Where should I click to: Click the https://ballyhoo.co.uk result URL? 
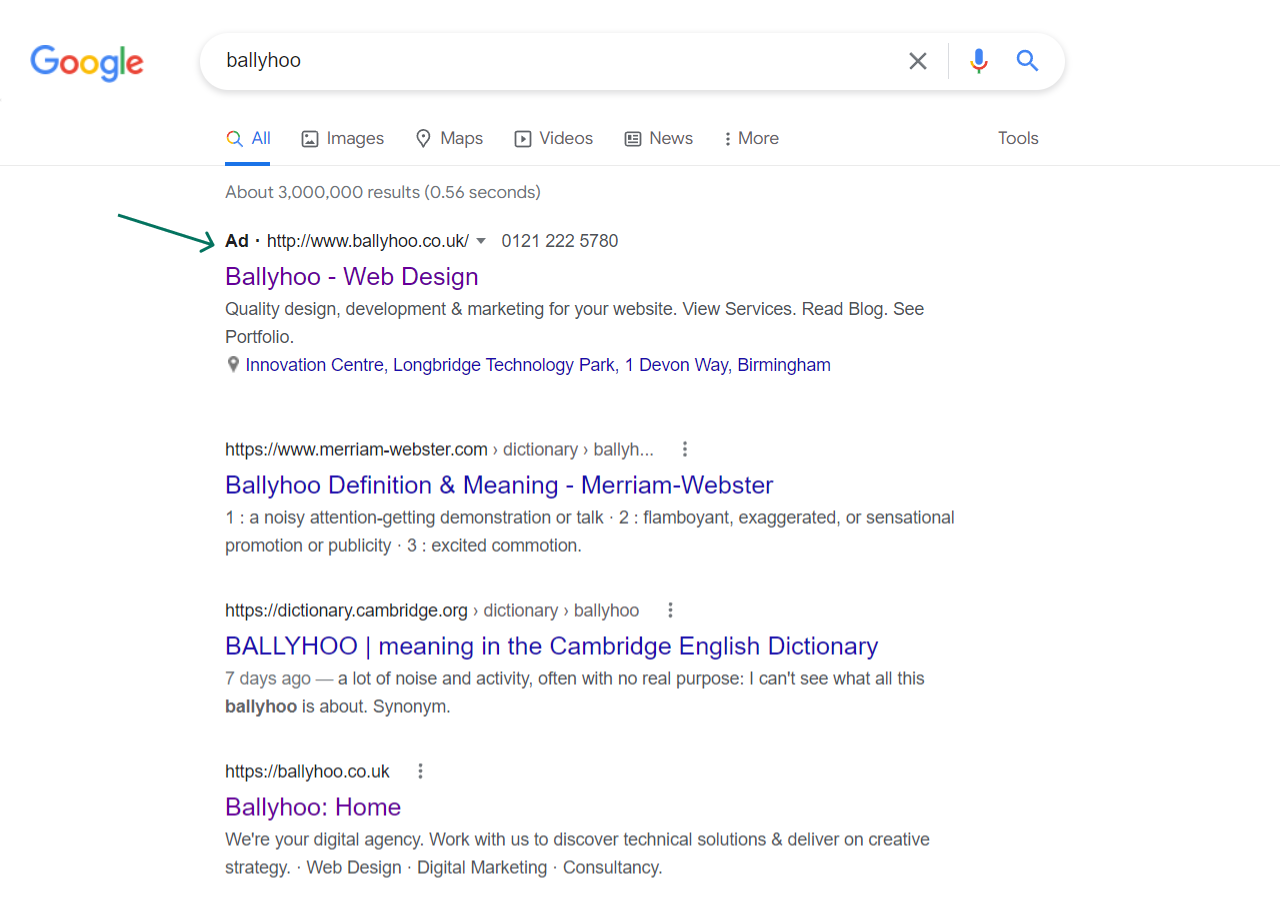click(x=307, y=771)
